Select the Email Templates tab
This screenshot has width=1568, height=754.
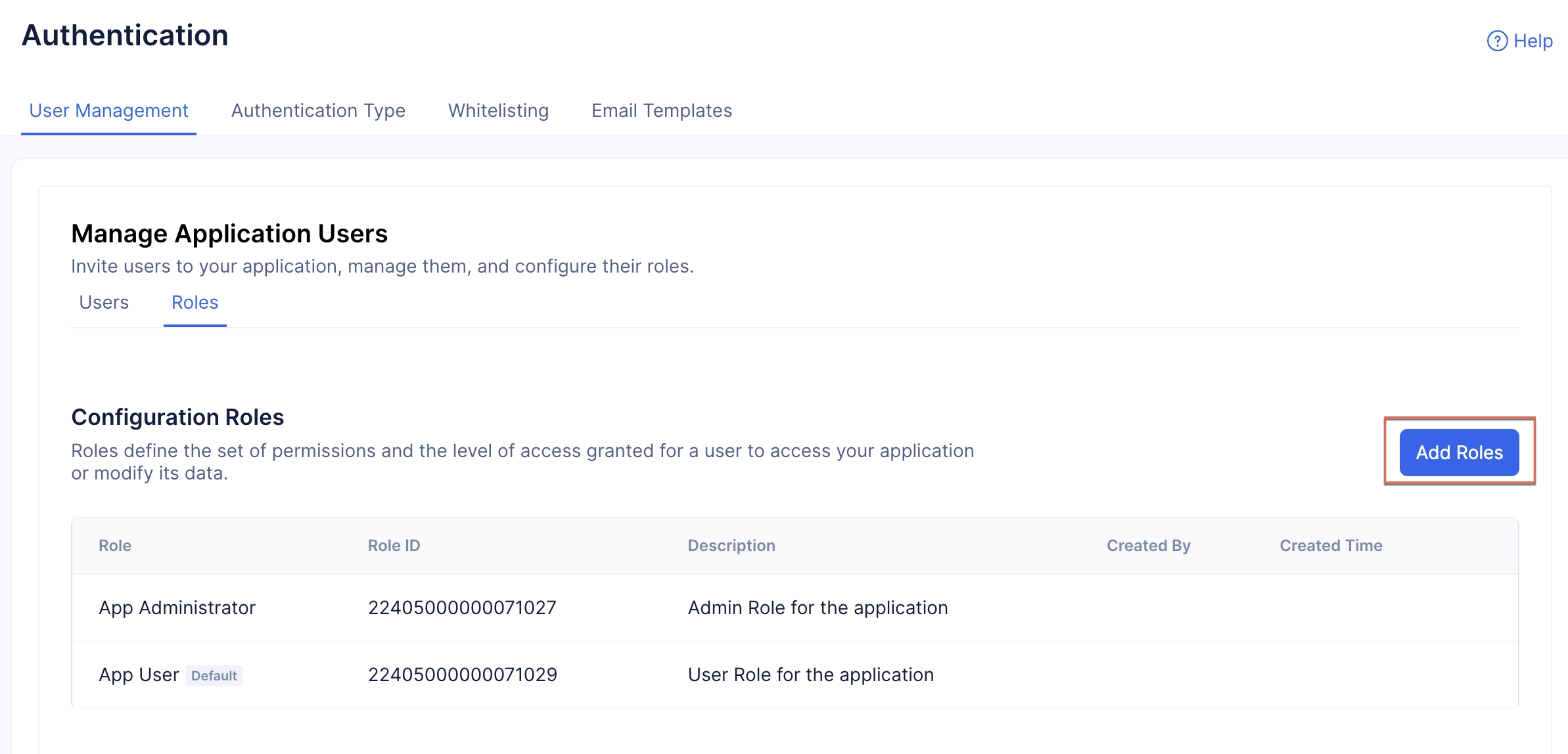click(662, 110)
